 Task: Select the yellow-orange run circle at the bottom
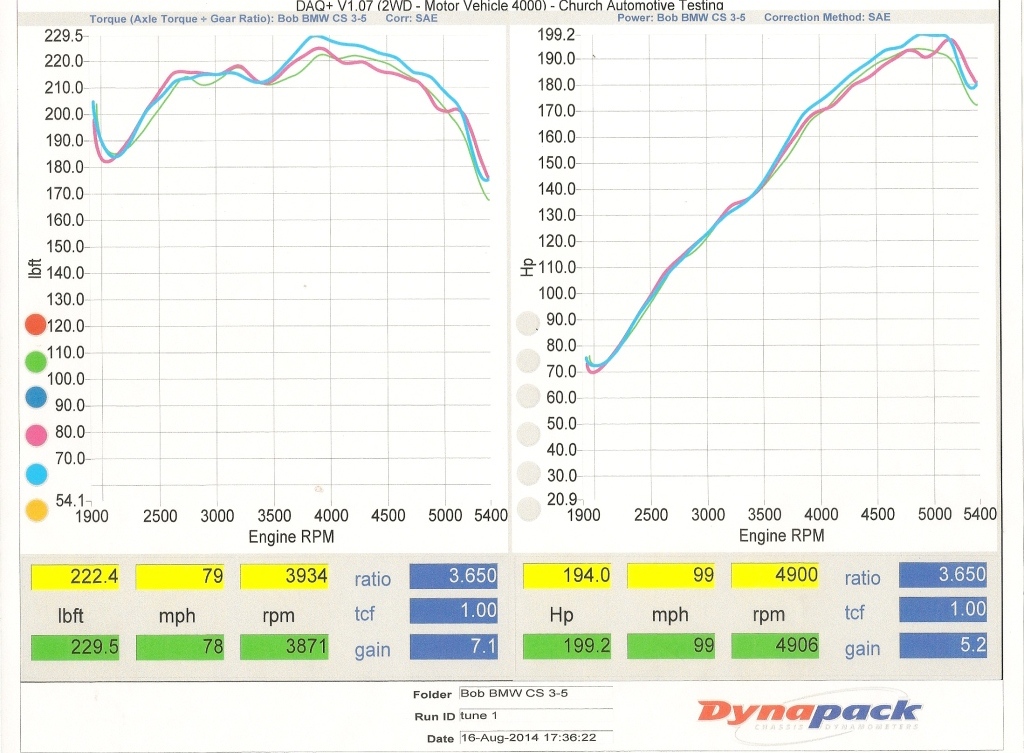(35, 510)
